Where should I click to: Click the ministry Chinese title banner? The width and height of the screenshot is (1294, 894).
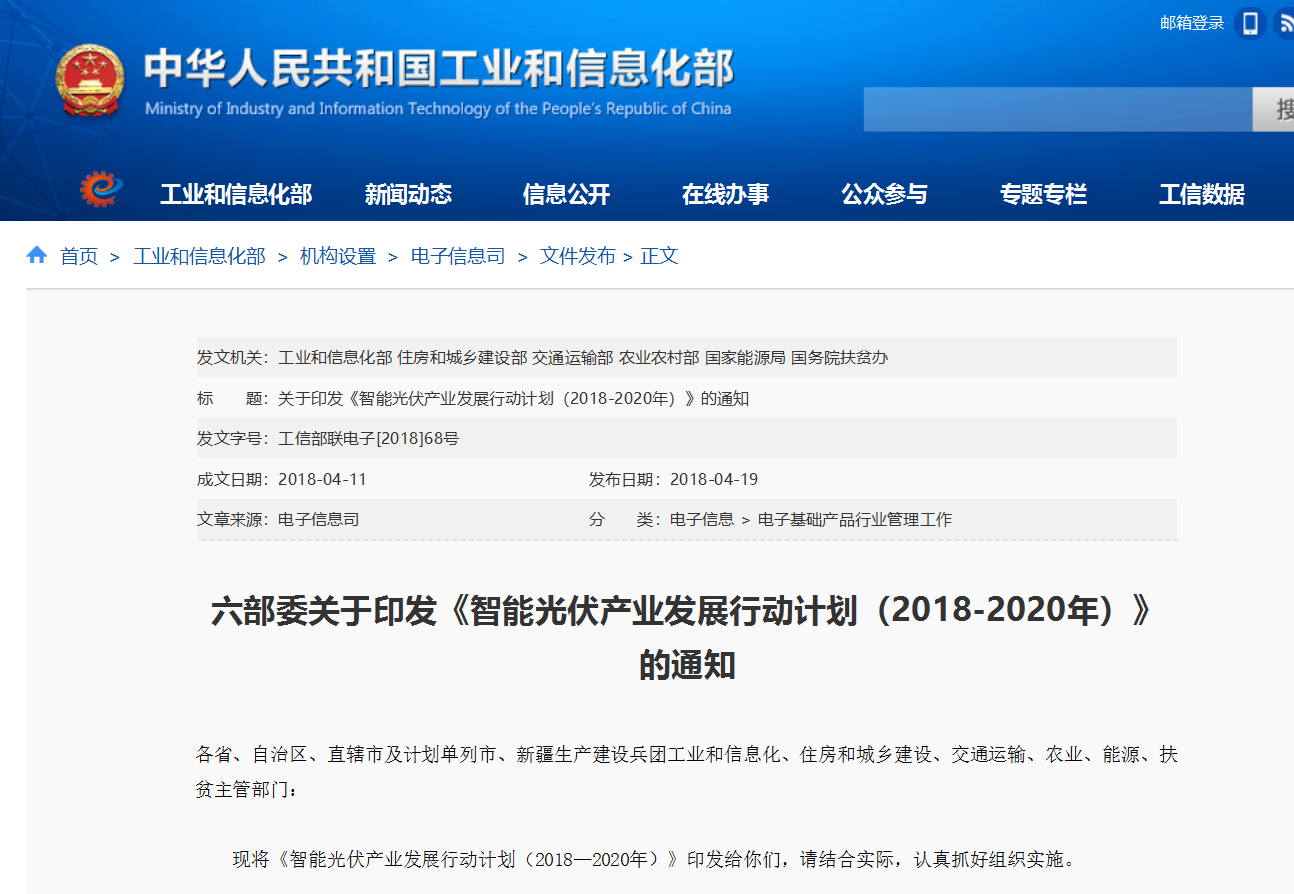[x=439, y=68]
